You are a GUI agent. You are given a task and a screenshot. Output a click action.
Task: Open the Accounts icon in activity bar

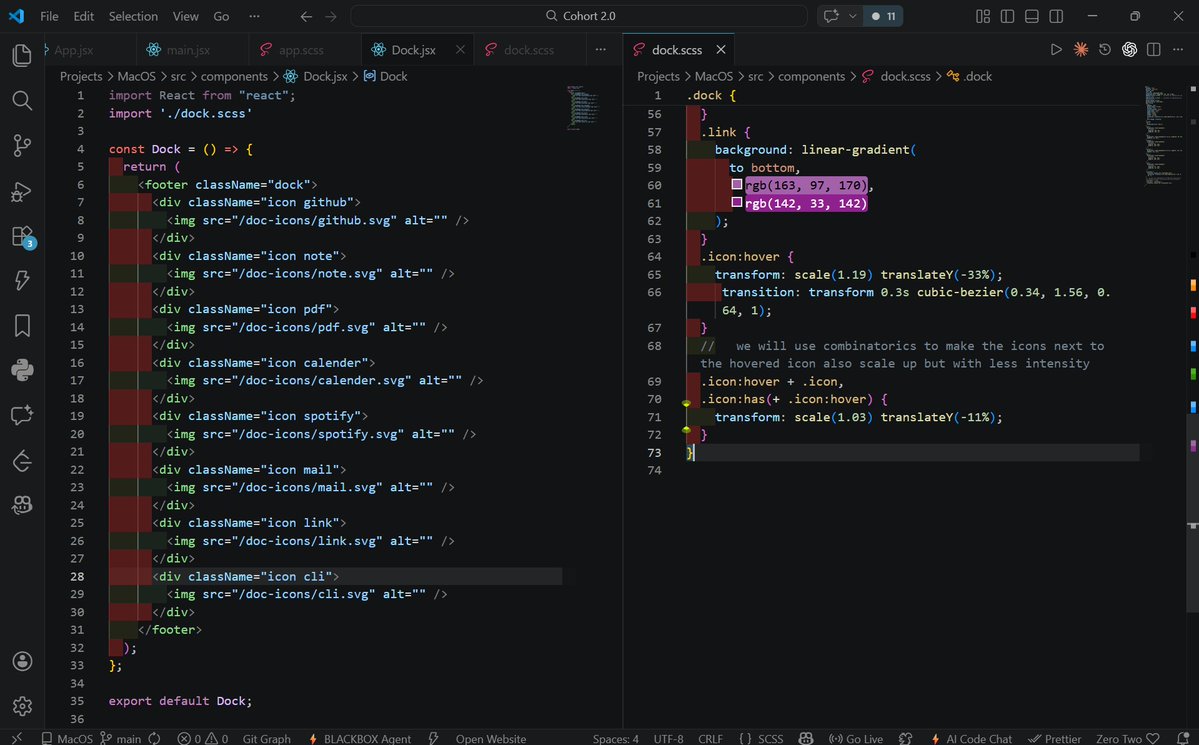[22, 661]
